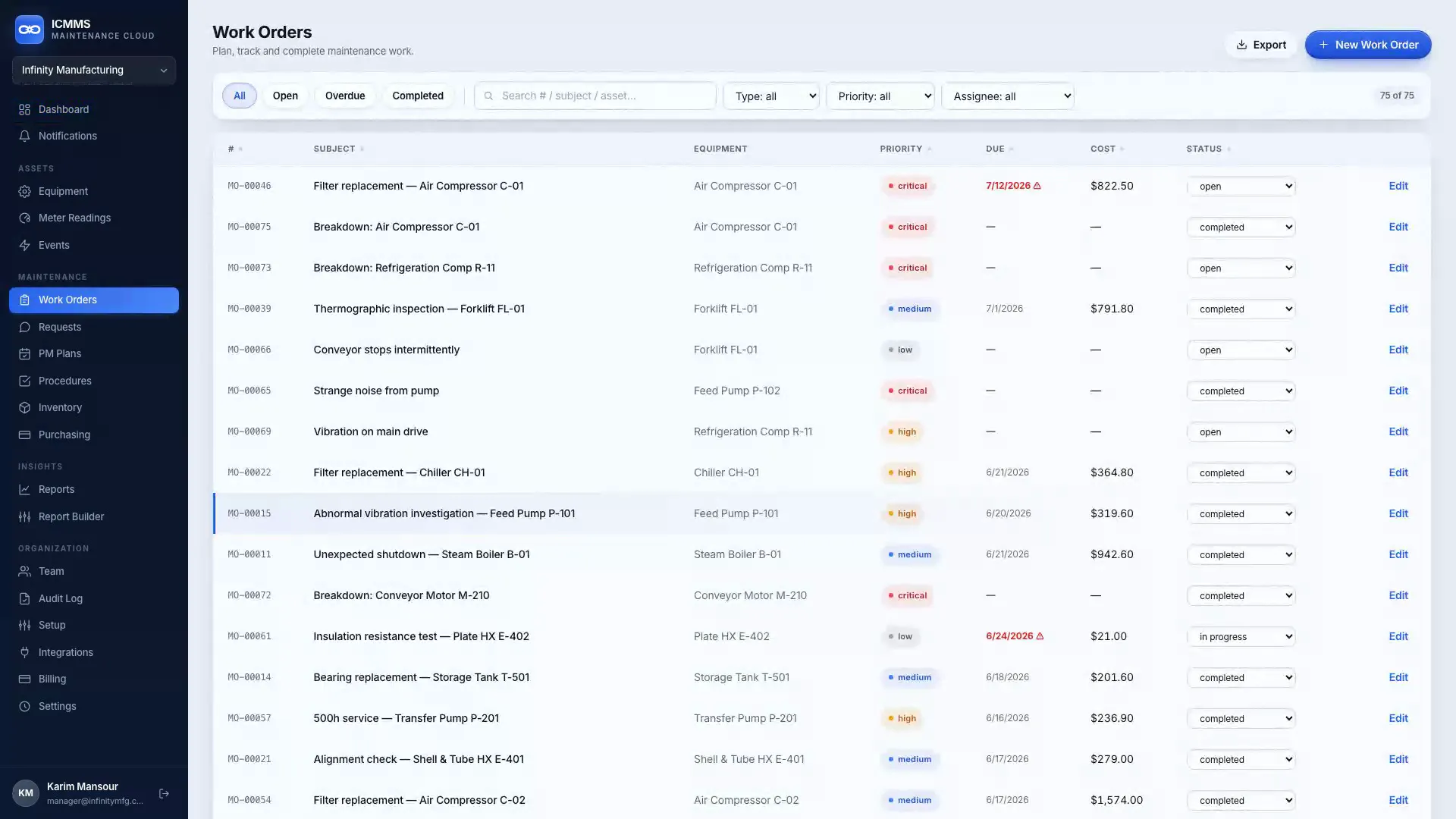
Task: Click the MO-00022 order number
Action: pos(249,472)
